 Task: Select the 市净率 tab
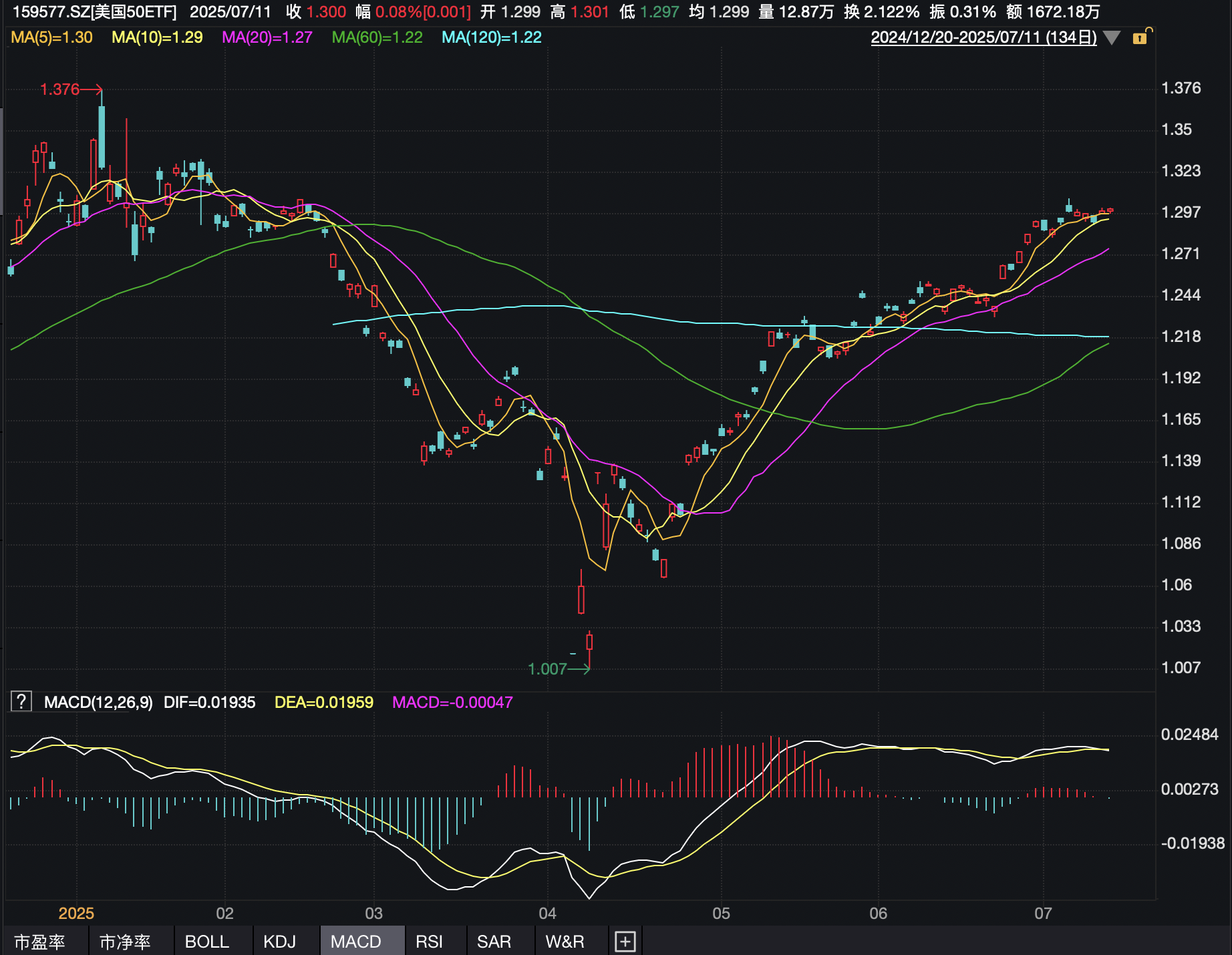pyautogui.click(x=125, y=942)
